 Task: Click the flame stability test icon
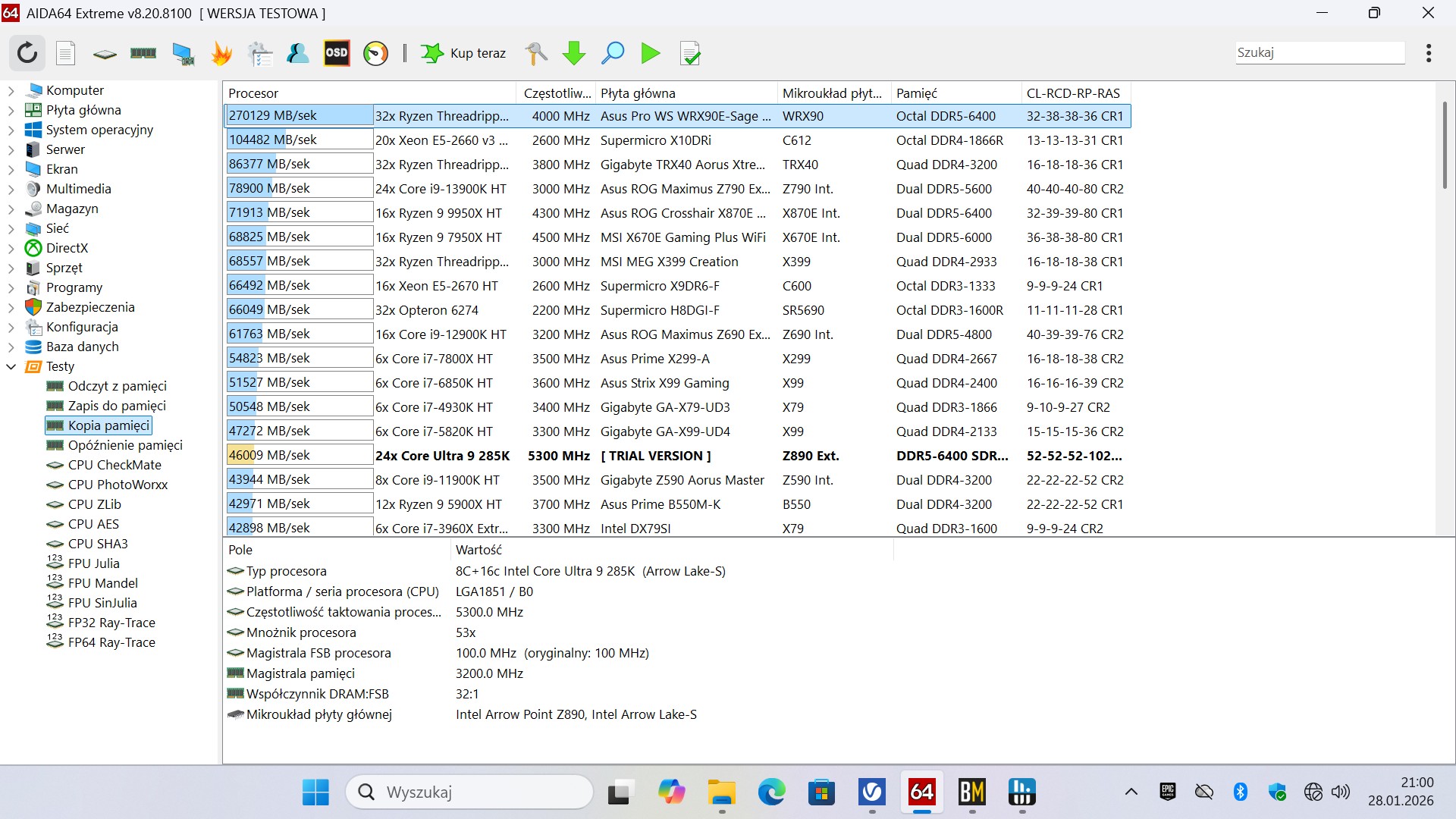click(x=221, y=53)
